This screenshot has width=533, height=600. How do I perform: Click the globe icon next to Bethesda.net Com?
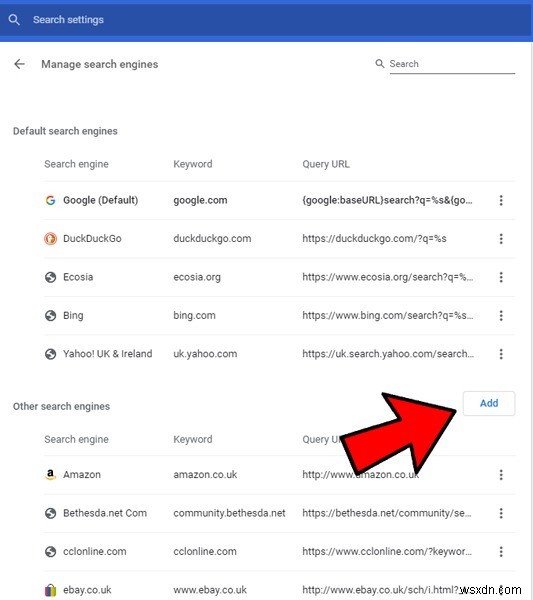(51, 513)
